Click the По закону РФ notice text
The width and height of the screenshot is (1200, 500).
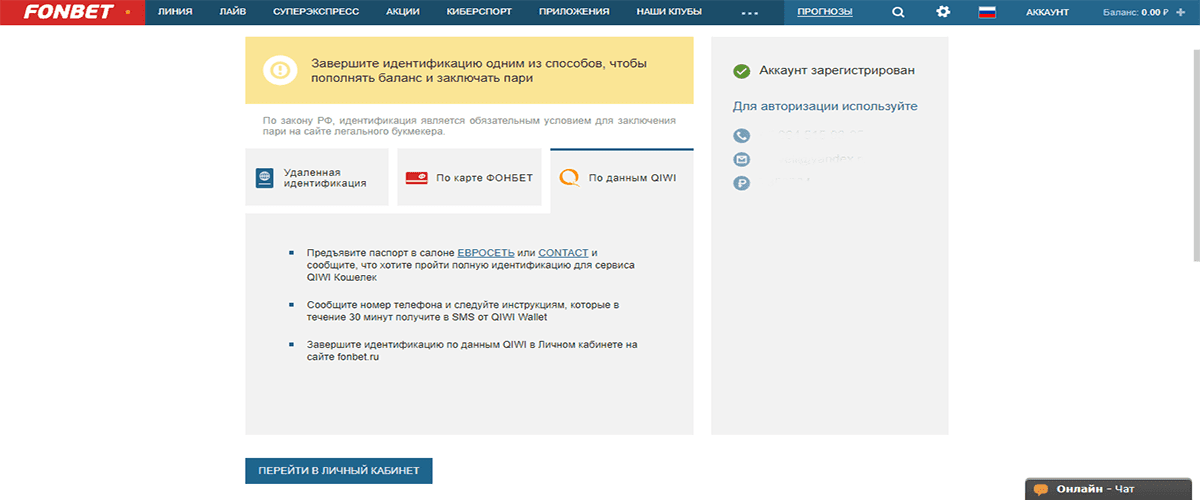click(469, 126)
